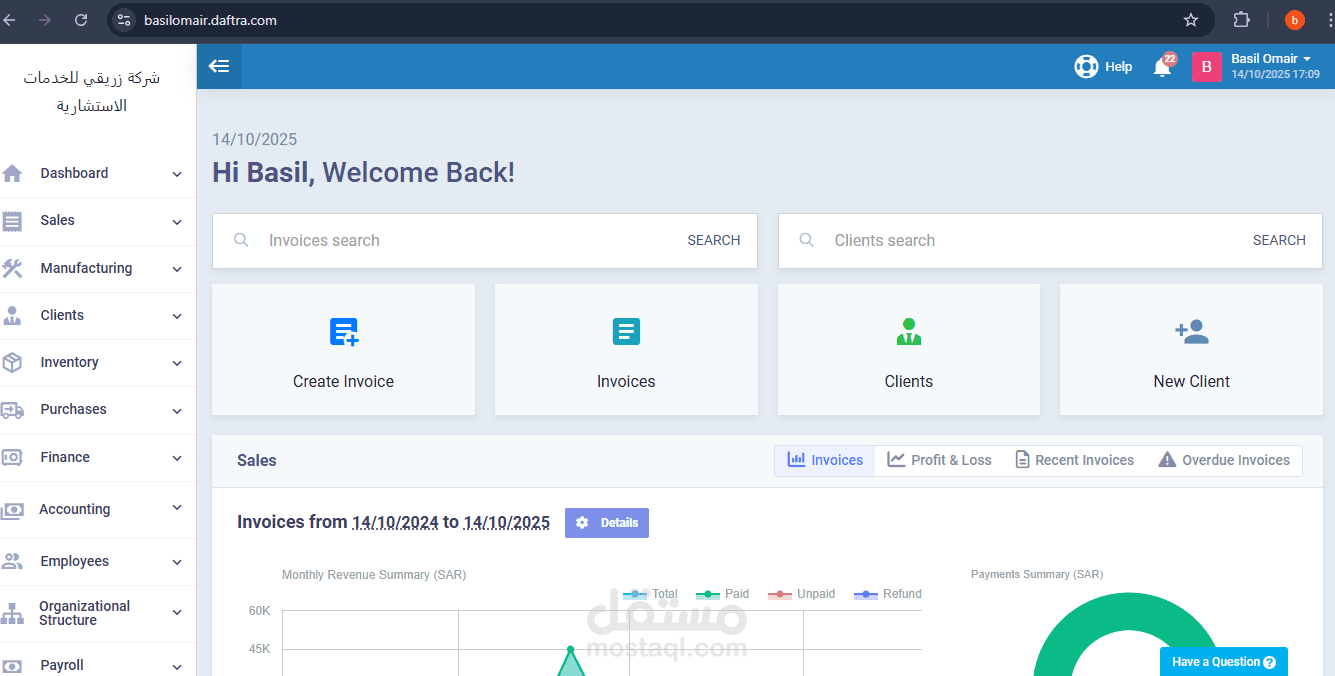Viewport: 1335px width, 676px height.
Task: Click the browser address bar URL
Action: pyautogui.click(x=210, y=20)
